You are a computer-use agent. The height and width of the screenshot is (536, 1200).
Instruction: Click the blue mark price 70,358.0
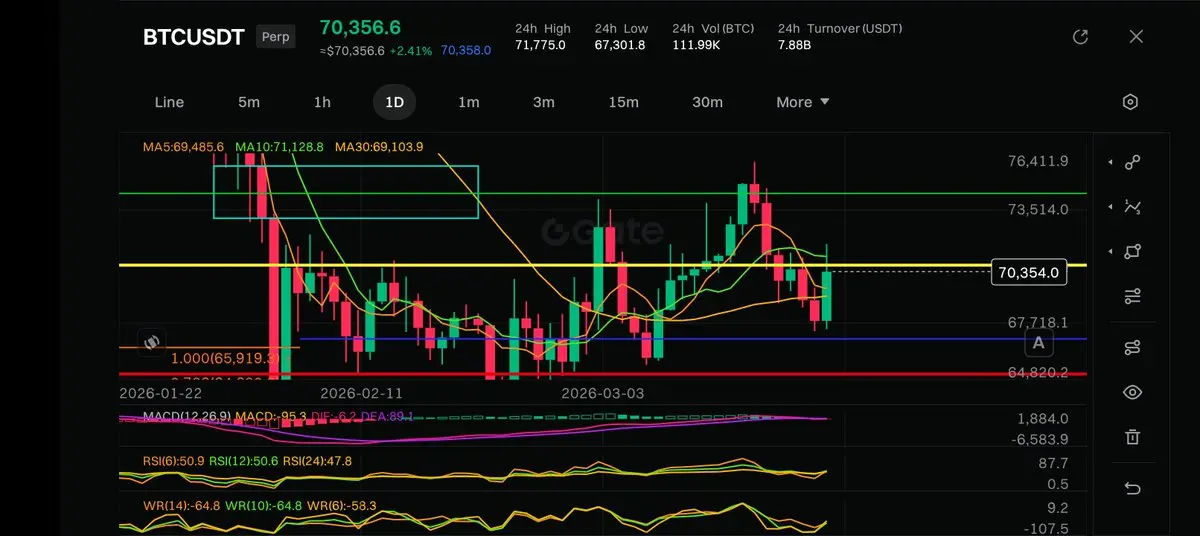pos(465,50)
